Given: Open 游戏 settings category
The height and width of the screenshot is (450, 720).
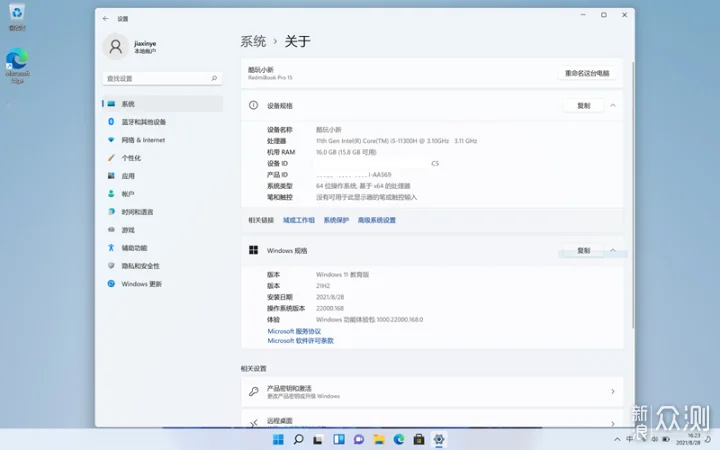Looking at the screenshot, I should click(162, 230).
